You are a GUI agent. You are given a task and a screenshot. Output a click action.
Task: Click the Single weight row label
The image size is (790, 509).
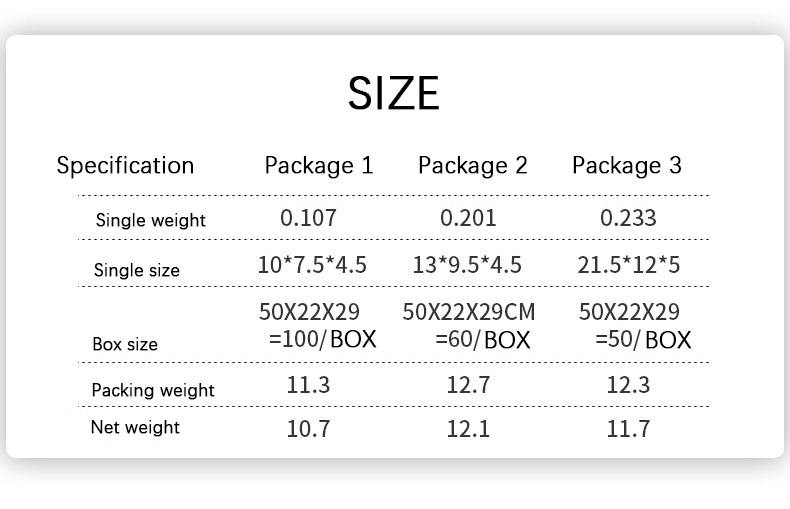click(150, 220)
